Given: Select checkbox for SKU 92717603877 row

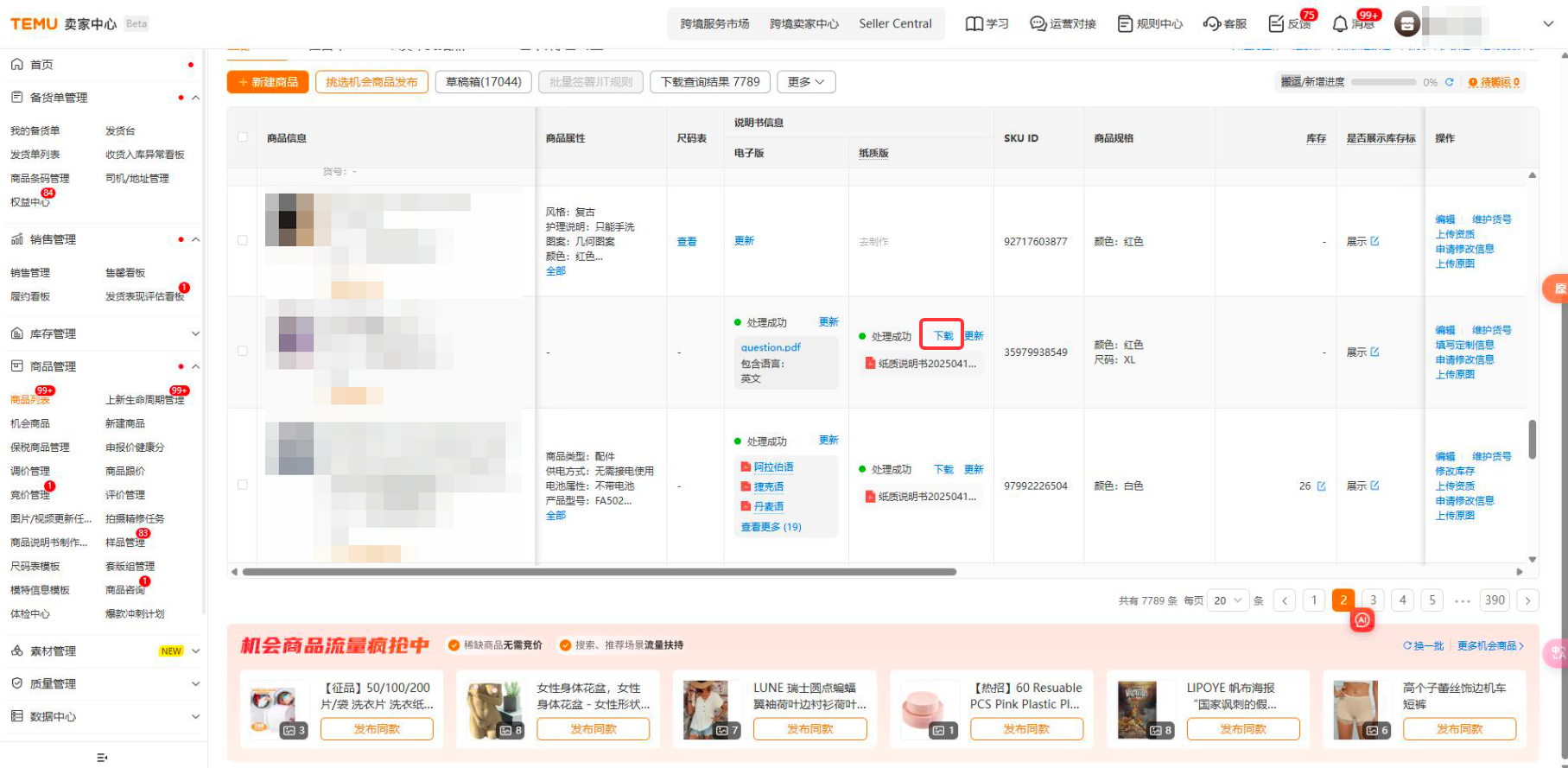Looking at the screenshot, I should 243,240.
